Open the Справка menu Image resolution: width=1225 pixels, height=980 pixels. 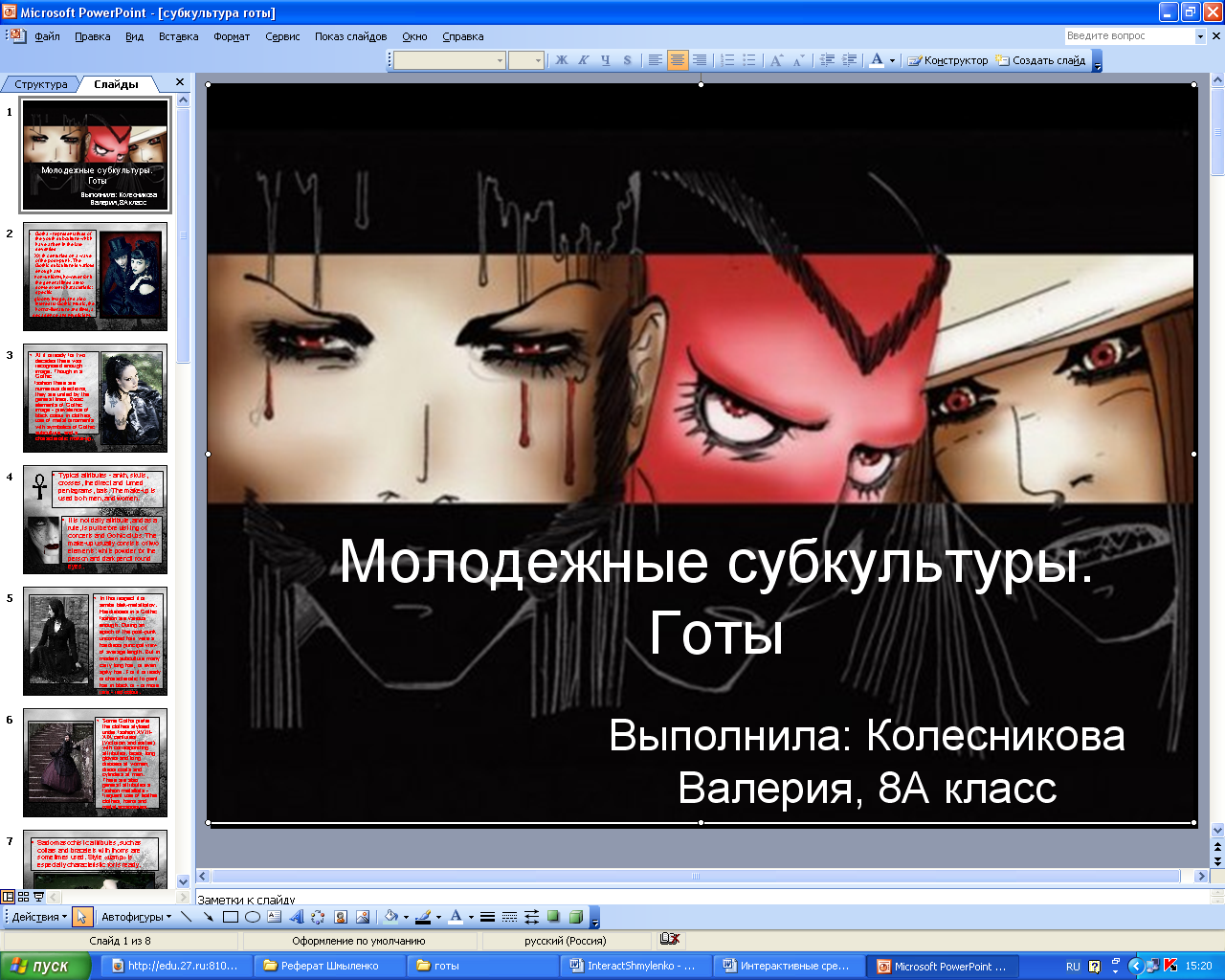[x=463, y=36]
